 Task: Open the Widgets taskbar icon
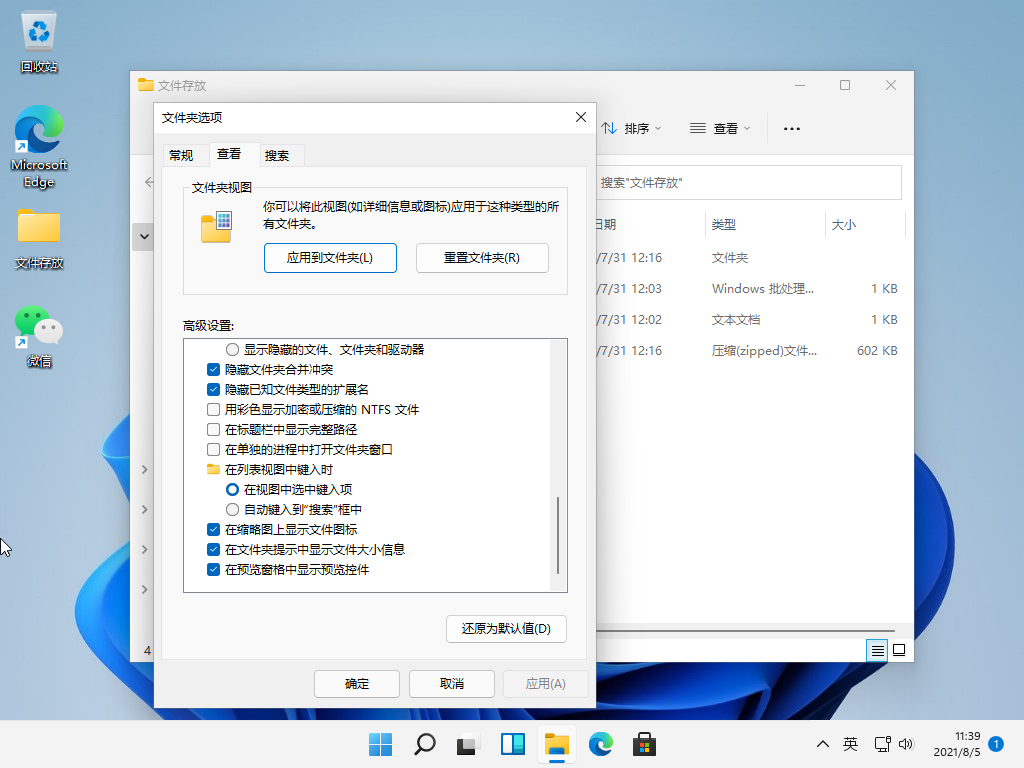coord(513,744)
